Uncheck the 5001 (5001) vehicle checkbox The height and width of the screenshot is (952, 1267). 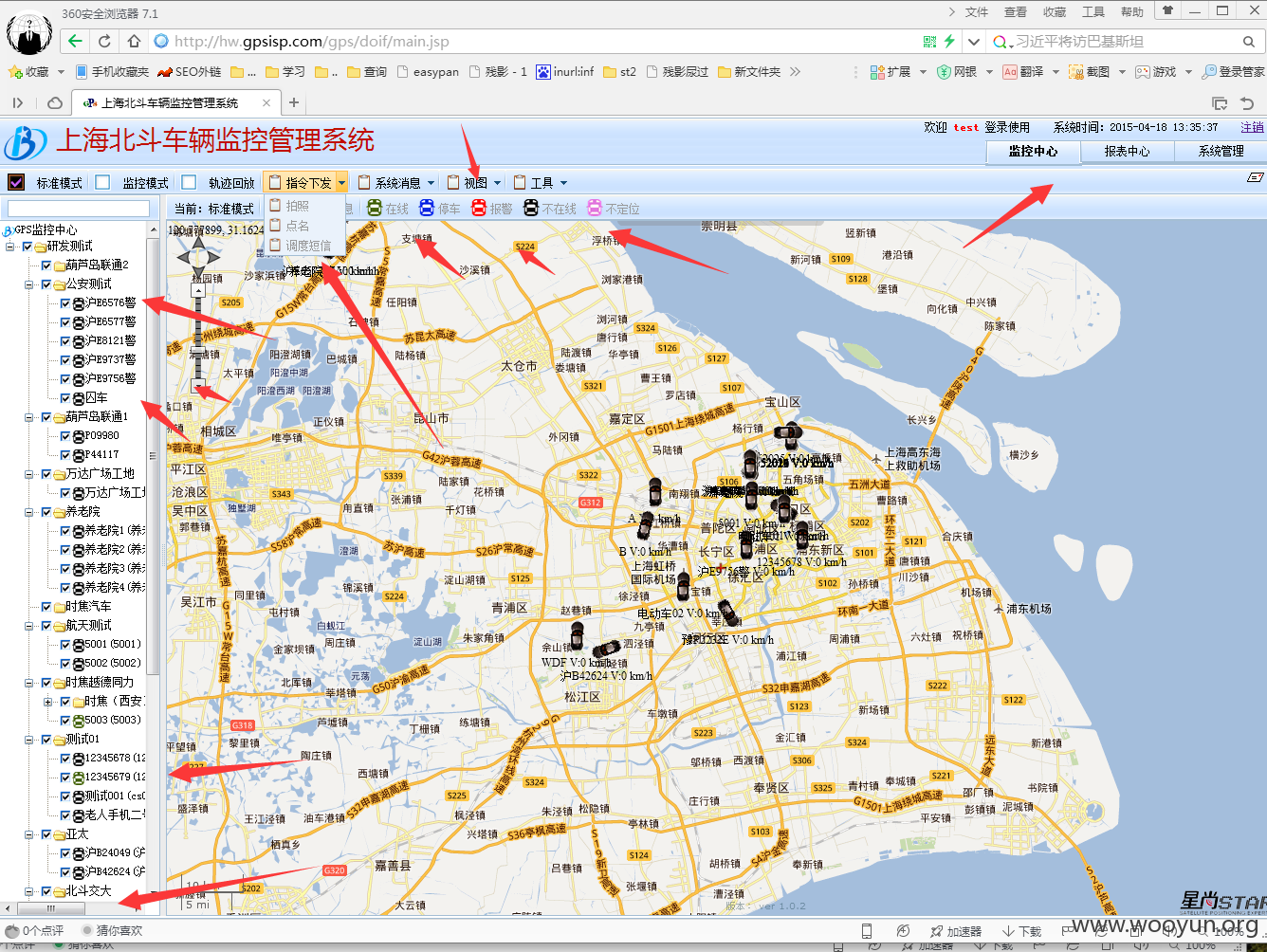pyautogui.click(x=65, y=645)
